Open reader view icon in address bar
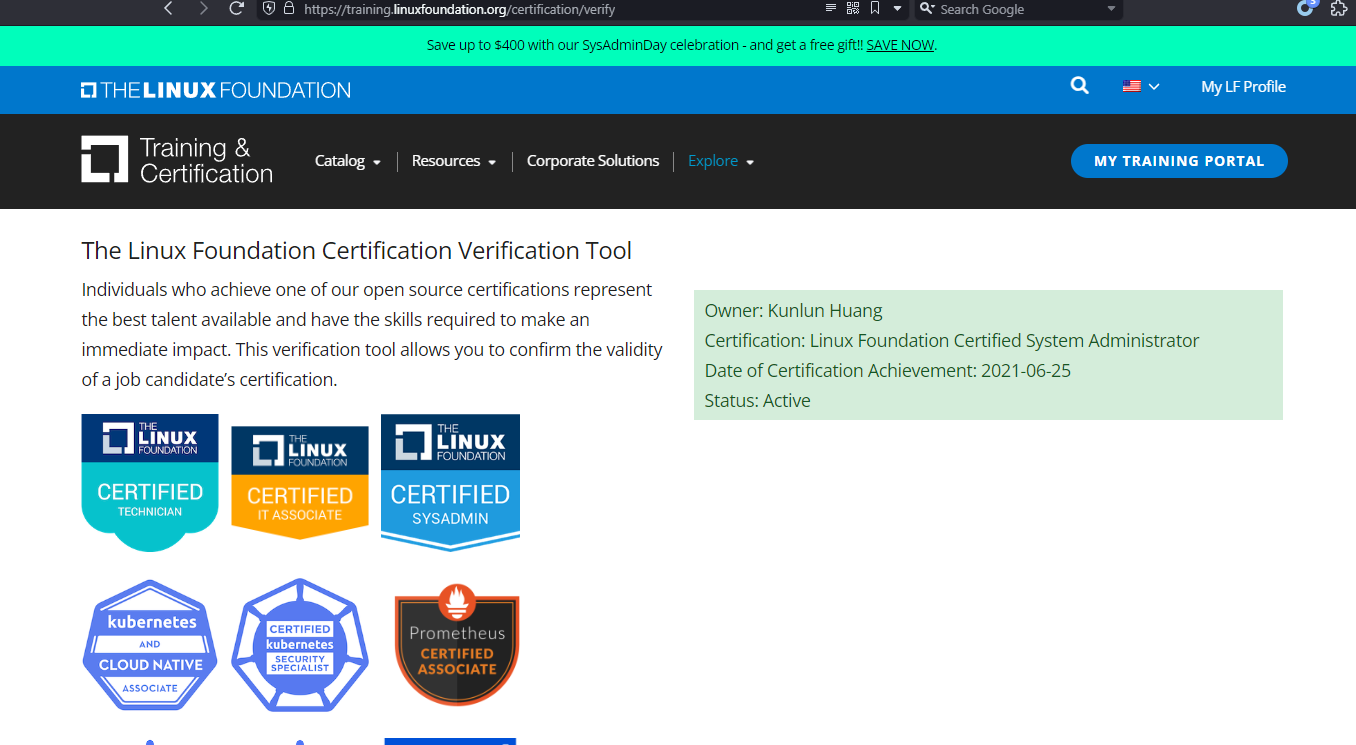Screen dimensions: 1356x745 click(x=830, y=9)
